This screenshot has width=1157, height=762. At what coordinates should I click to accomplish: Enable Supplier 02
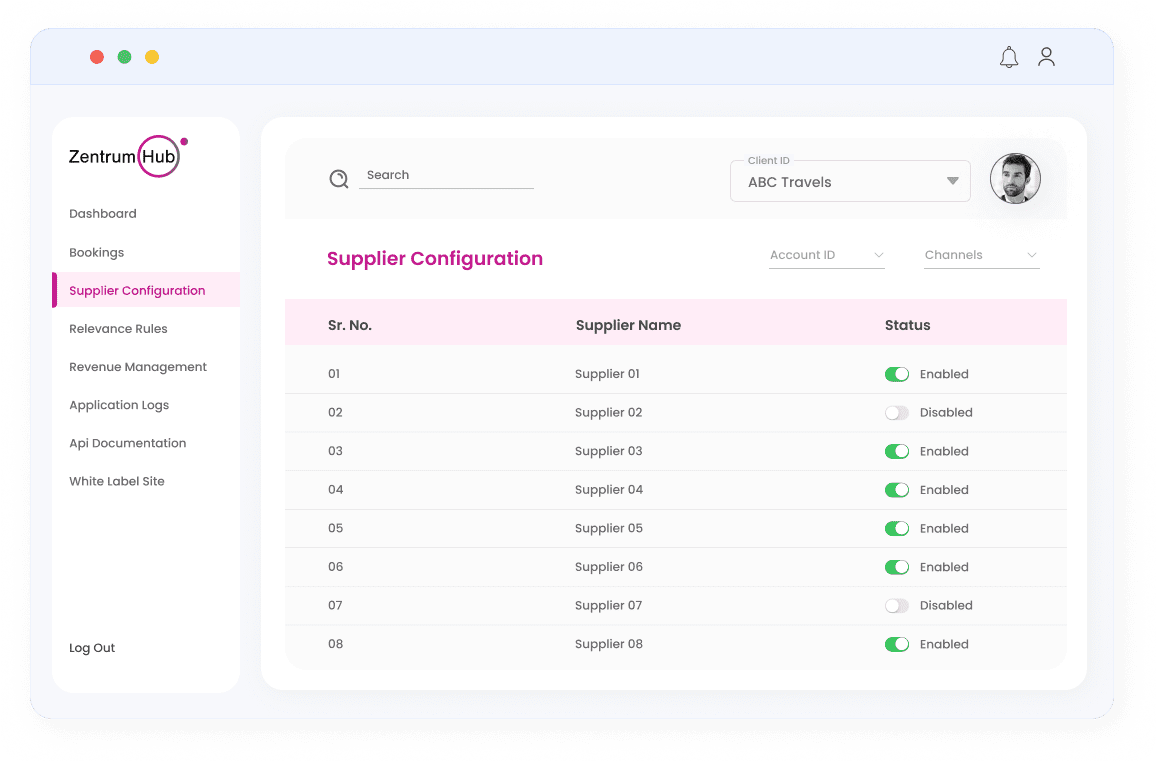click(897, 412)
